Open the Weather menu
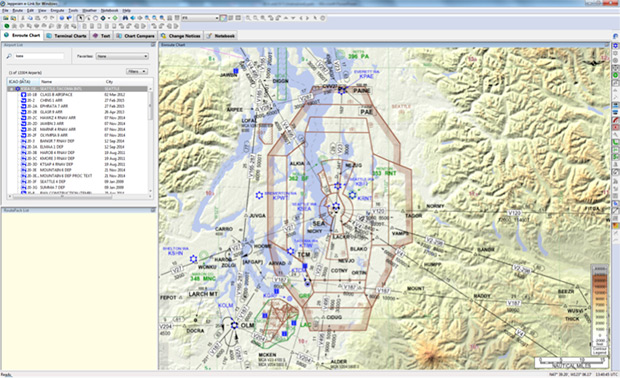Screen dimensions: 620x378 coord(89,10)
